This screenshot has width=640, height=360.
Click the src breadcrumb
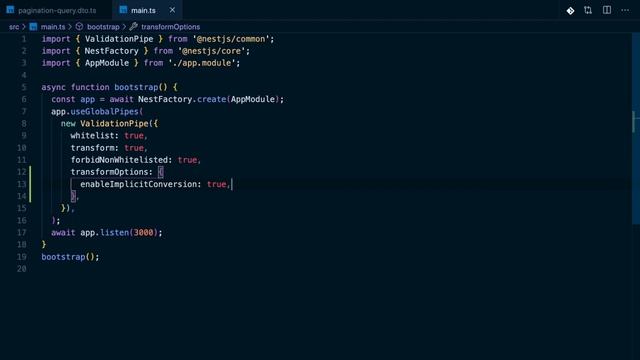(x=14, y=27)
